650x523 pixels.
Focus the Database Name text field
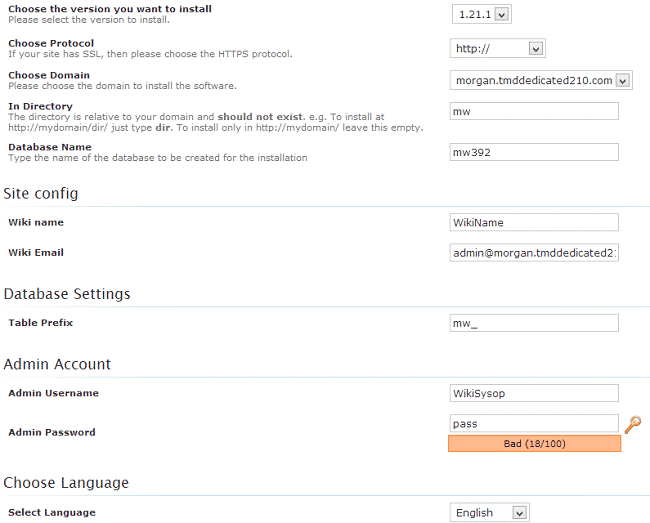pos(534,152)
